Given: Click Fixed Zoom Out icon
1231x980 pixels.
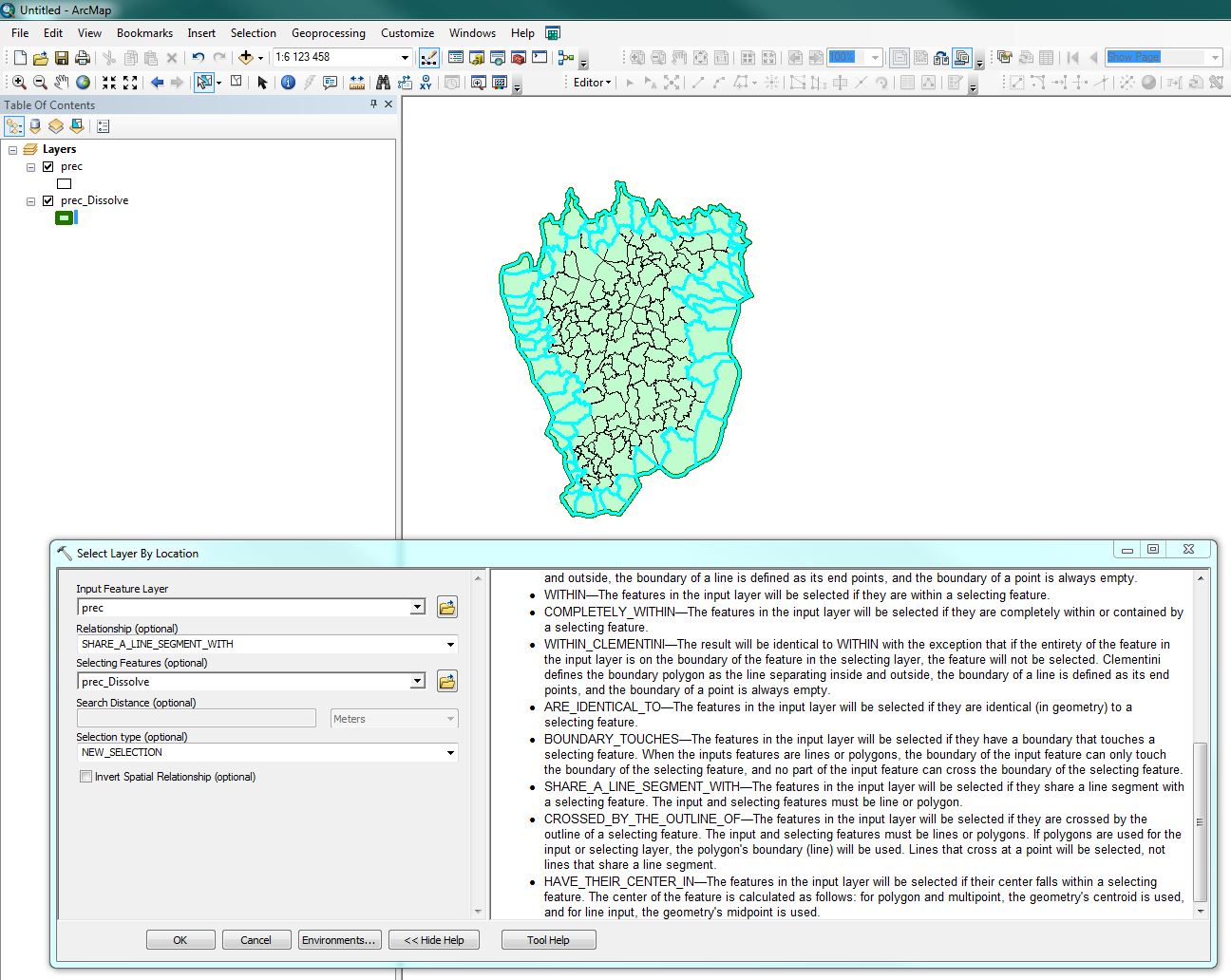Looking at the screenshot, I should point(130,83).
